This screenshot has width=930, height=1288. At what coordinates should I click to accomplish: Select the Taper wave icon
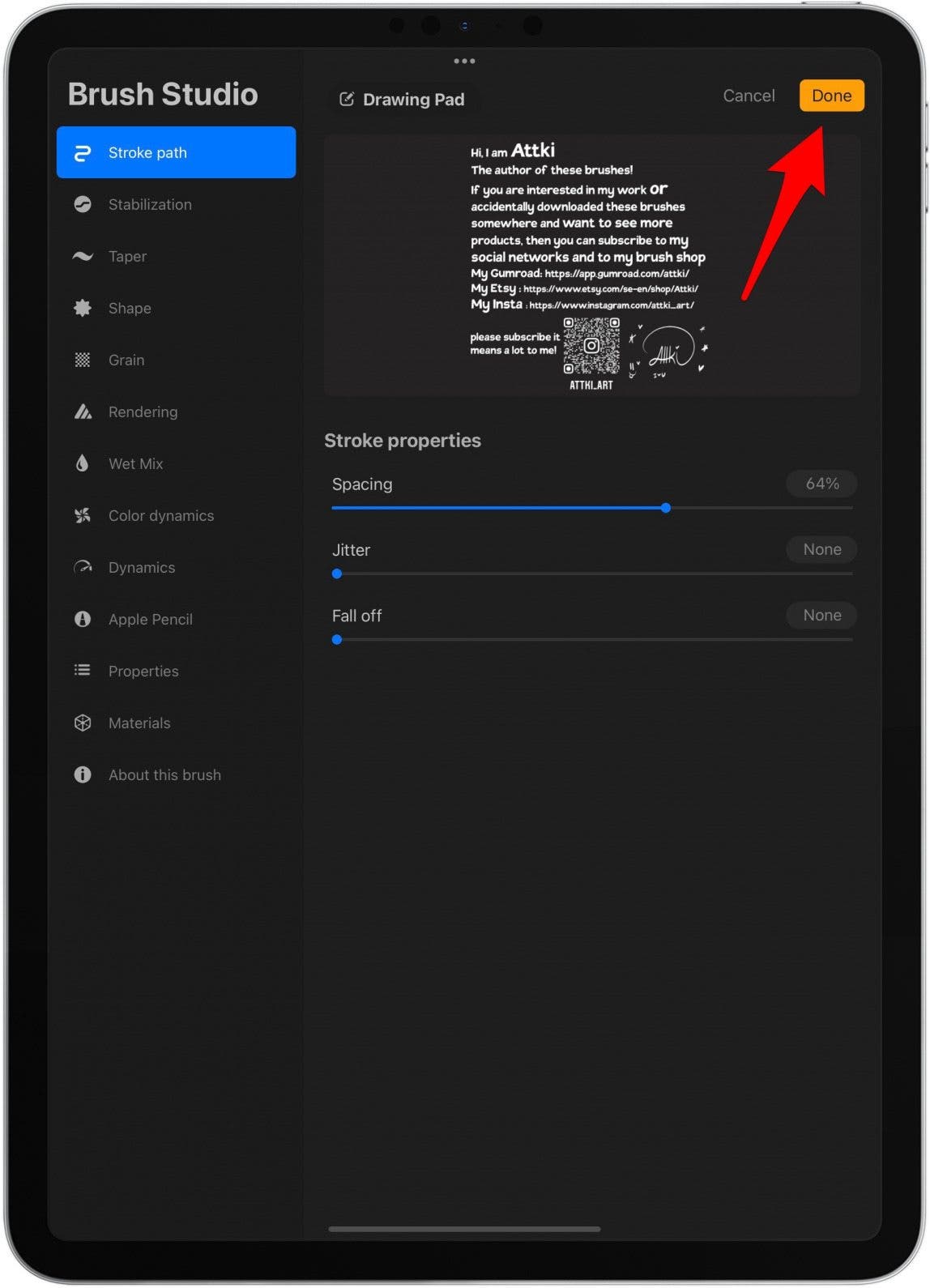pyautogui.click(x=83, y=256)
